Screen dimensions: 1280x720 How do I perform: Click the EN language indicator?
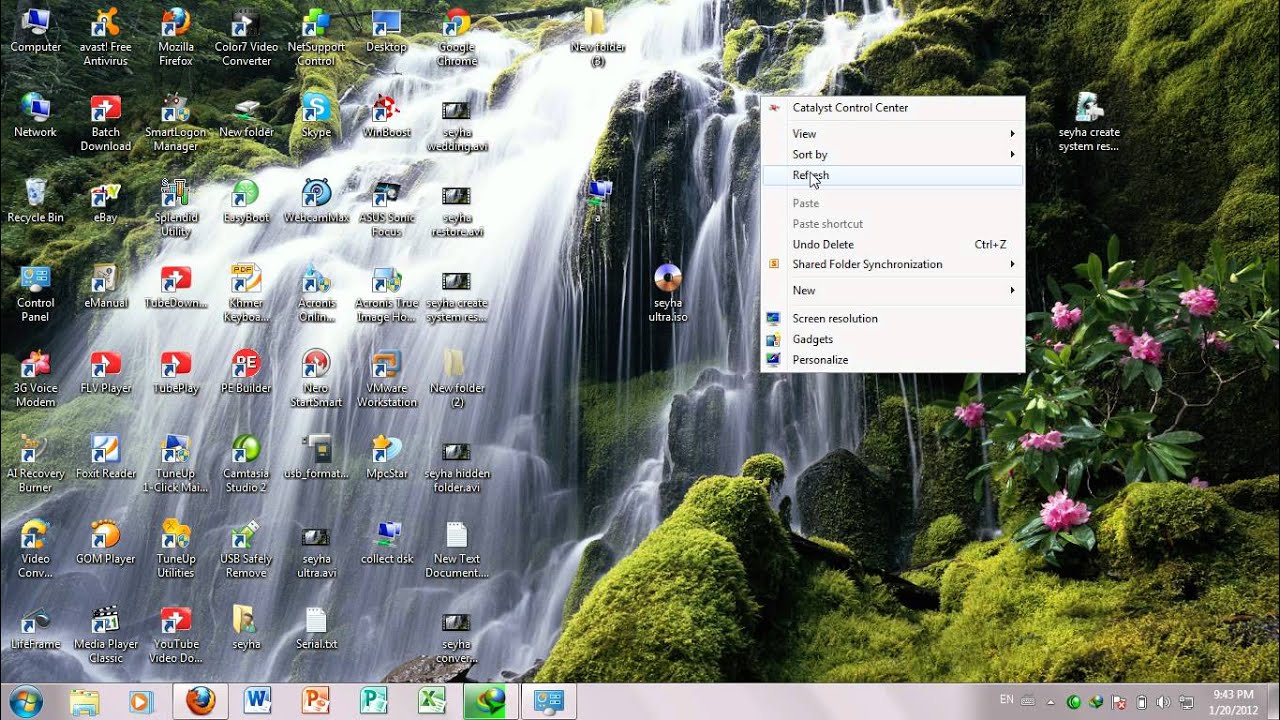[1007, 700]
